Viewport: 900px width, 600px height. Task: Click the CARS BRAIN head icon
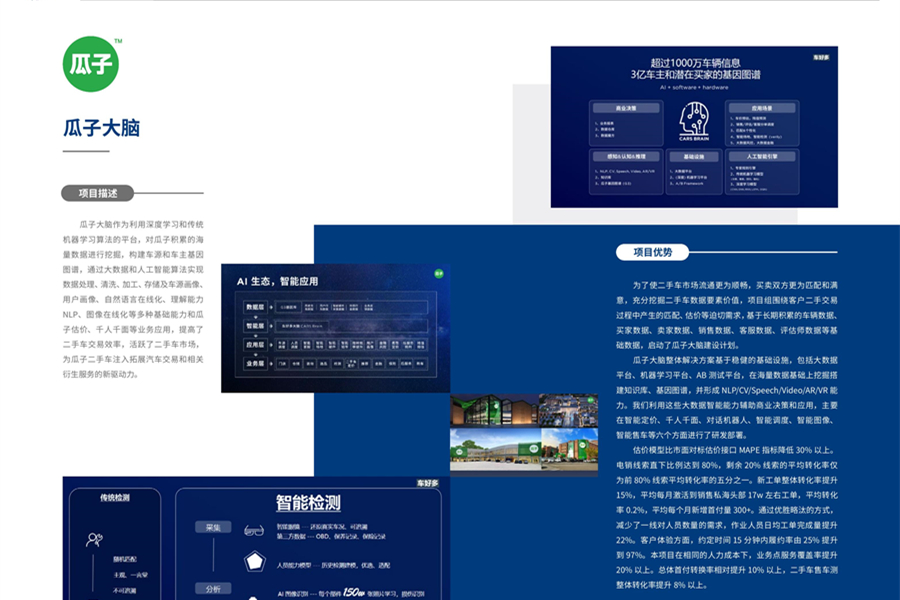tap(694, 121)
